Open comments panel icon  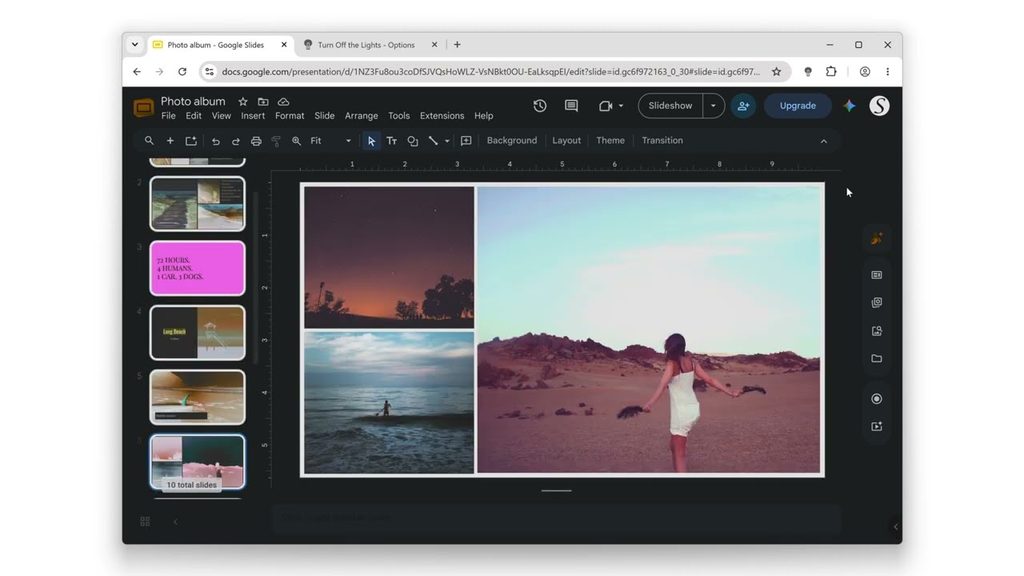571,106
